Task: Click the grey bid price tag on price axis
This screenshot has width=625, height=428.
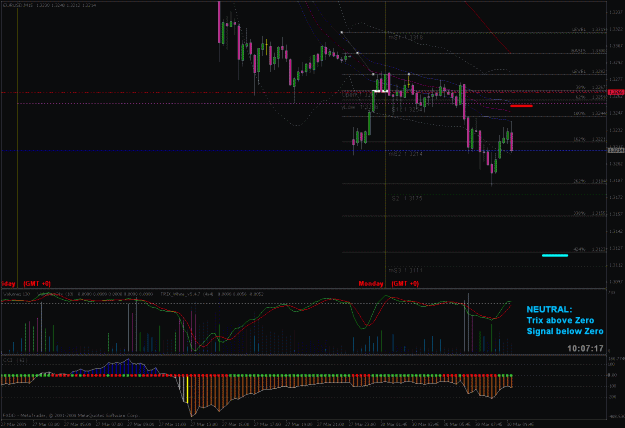Action: 616,150
